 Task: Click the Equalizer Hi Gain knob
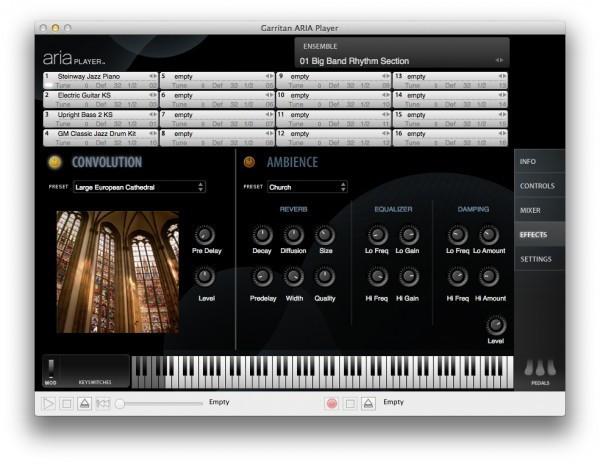[409, 277]
